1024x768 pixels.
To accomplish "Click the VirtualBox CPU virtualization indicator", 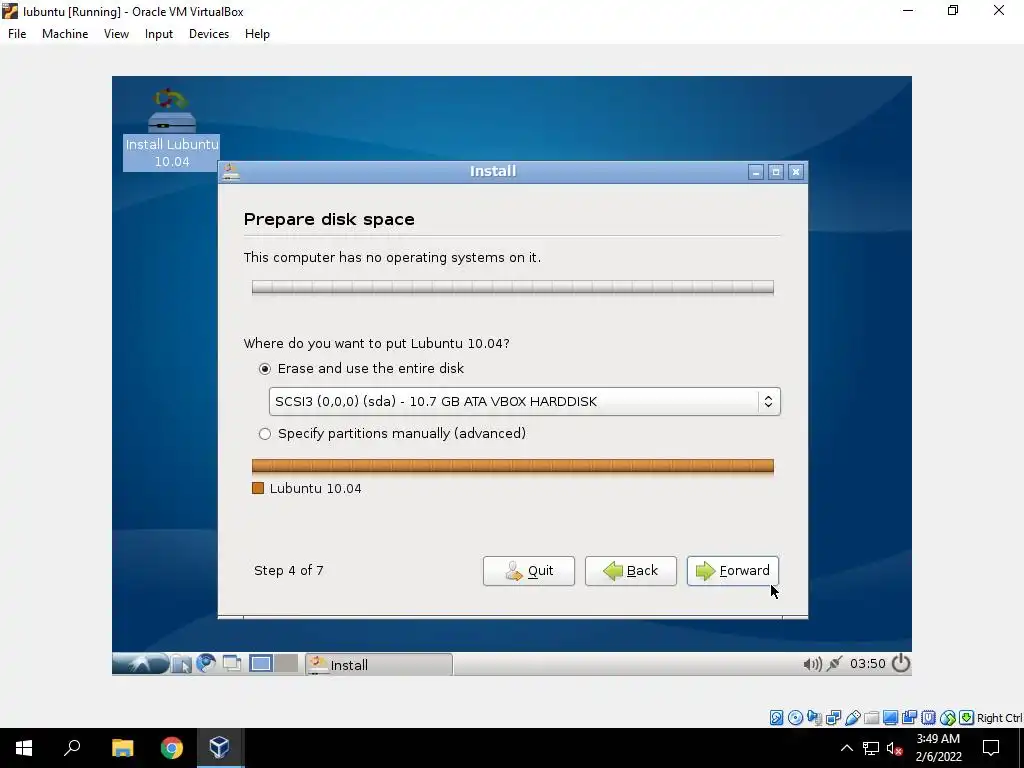I will coord(929,718).
